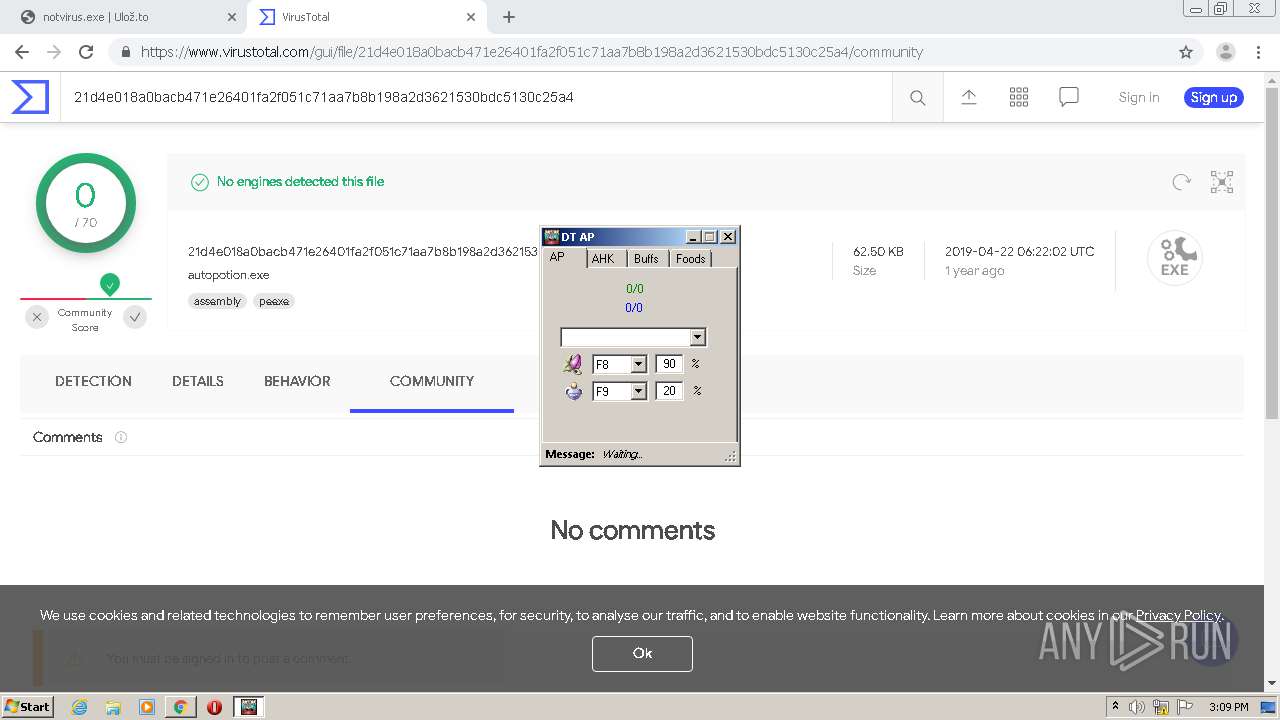Open the media player taskbar icon
The height and width of the screenshot is (720, 1280).
pos(147,707)
